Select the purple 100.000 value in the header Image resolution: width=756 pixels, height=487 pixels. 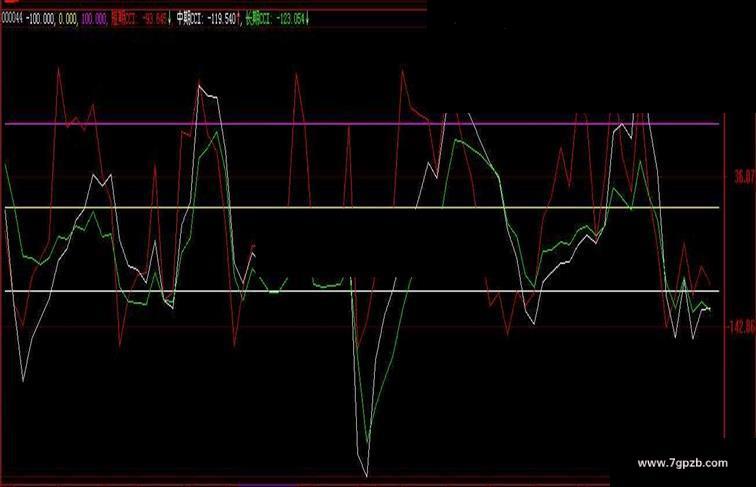pos(94,19)
